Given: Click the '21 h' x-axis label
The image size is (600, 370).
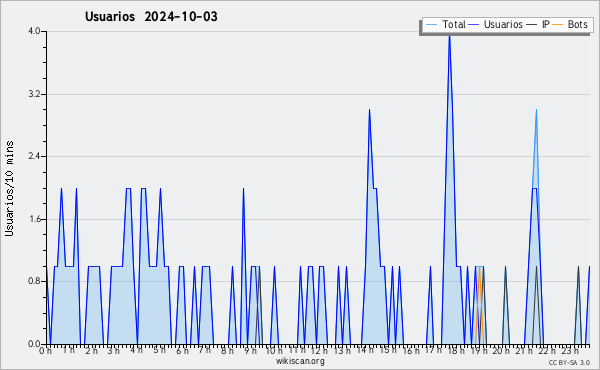Looking at the screenshot, I should point(524,350).
